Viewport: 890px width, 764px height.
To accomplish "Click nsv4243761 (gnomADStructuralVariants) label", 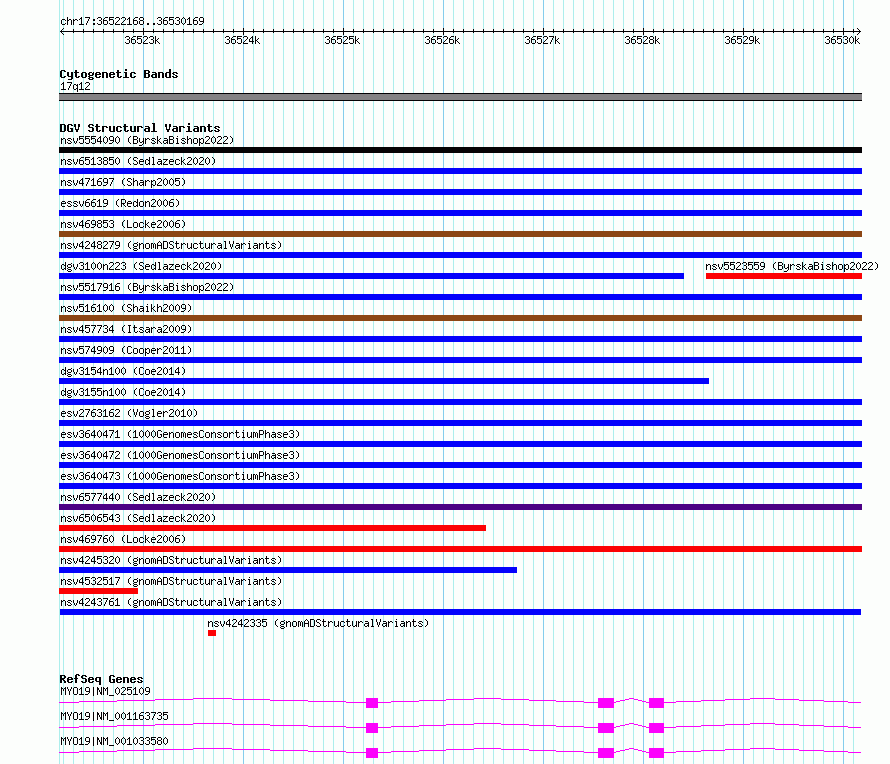I will pos(171,602).
